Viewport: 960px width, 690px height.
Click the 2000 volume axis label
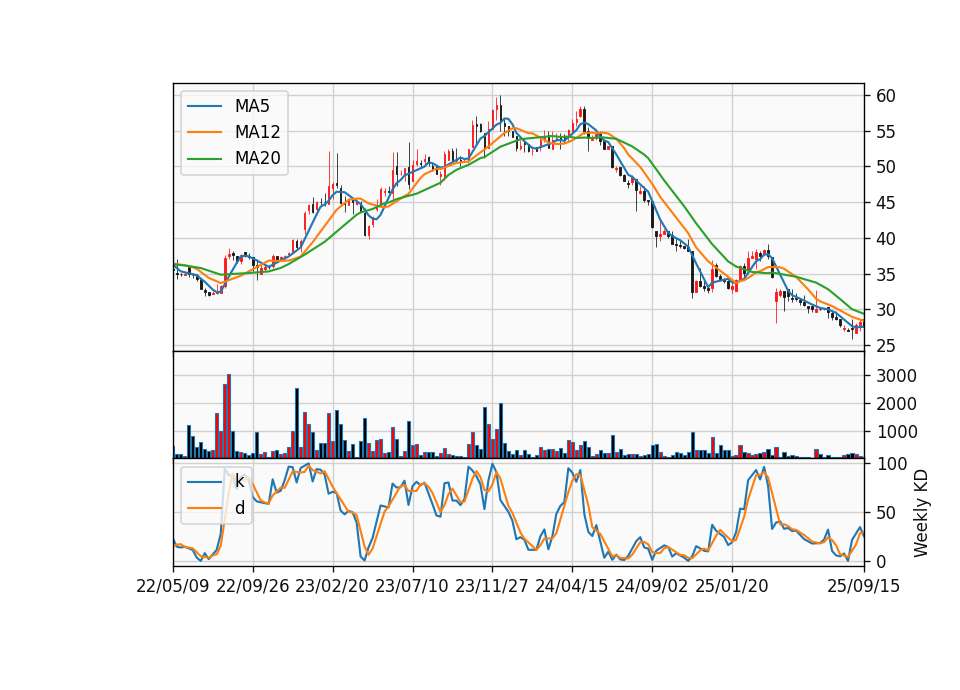click(896, 403)
